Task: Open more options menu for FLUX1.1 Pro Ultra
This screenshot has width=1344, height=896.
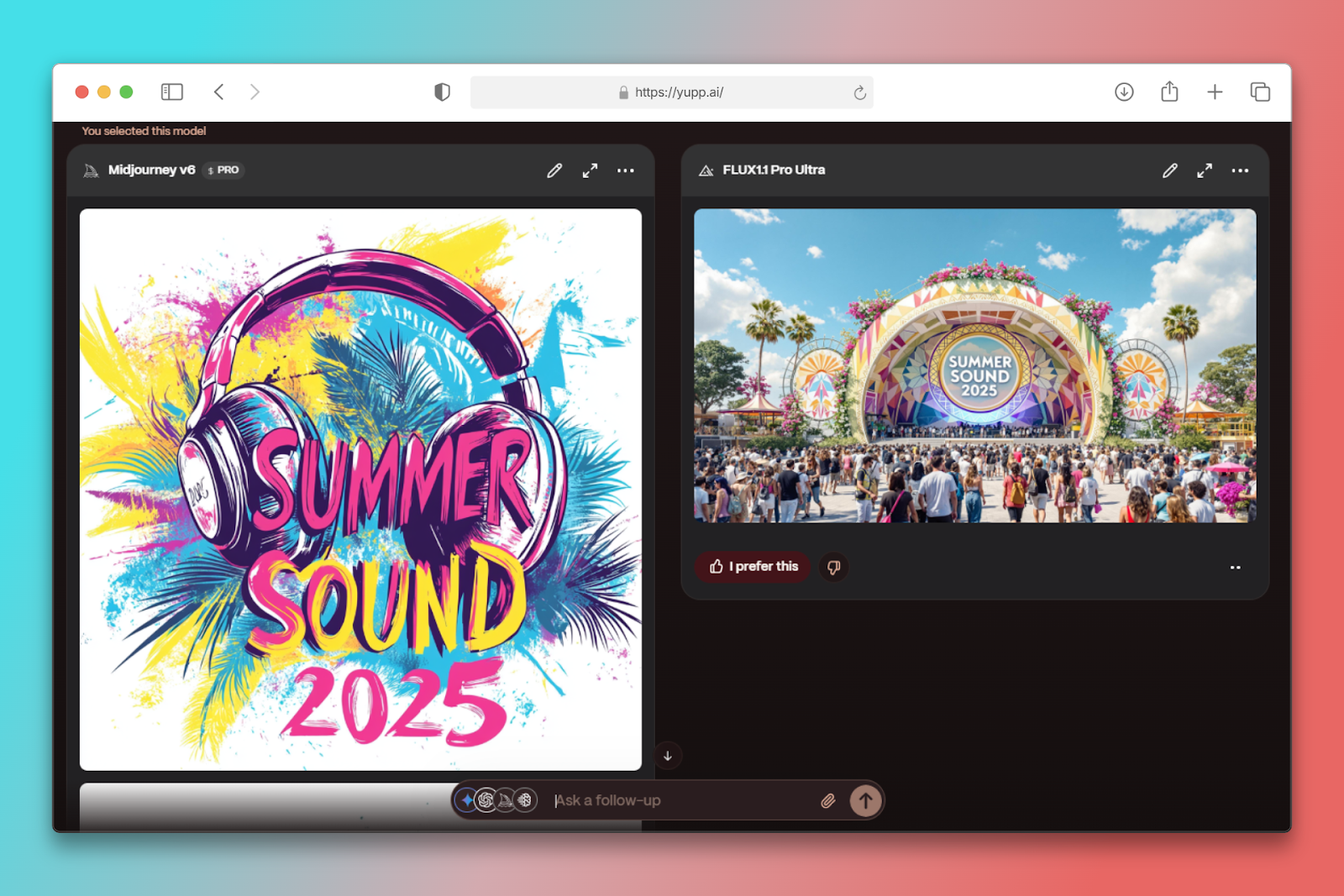Action: coord(1240,170)
